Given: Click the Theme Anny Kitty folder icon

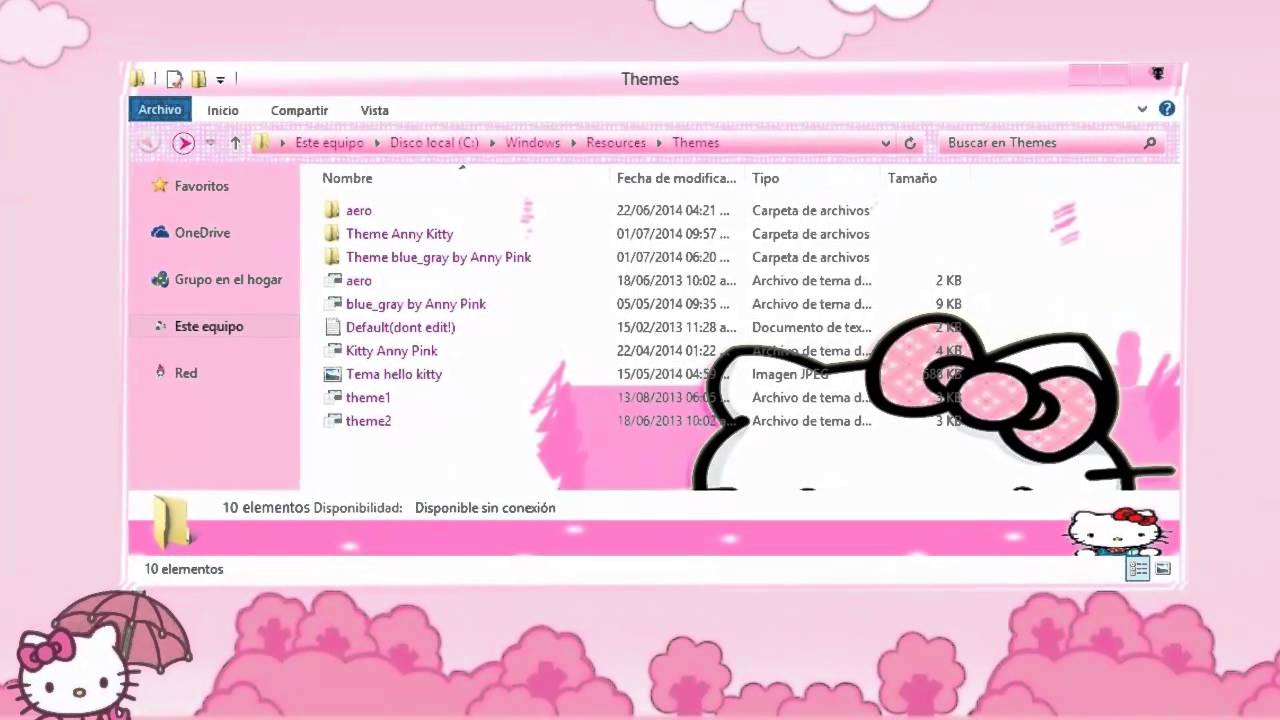Looking at the screenshot, I should point(332,233).
